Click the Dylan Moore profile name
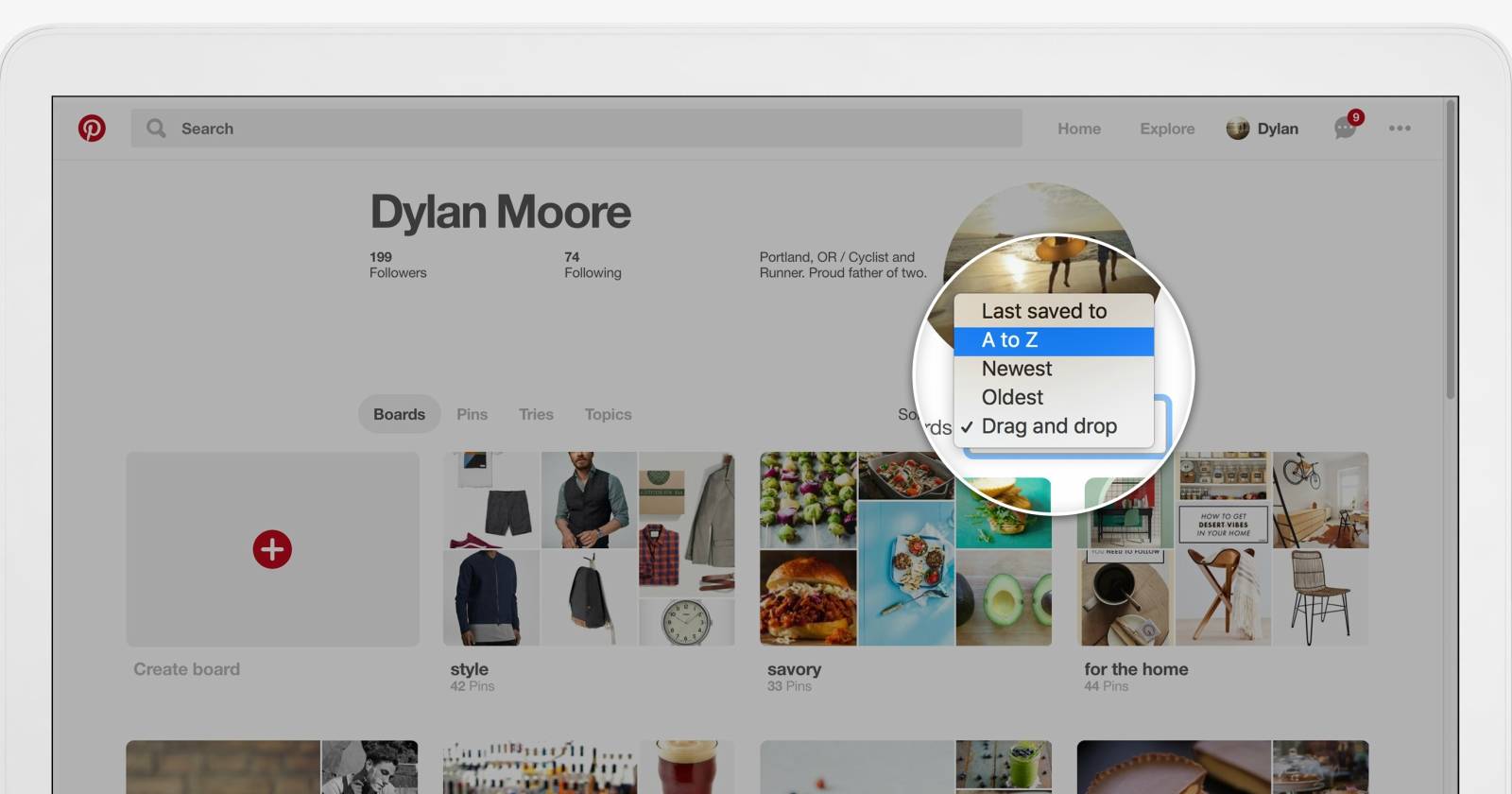 click(500, 212)
